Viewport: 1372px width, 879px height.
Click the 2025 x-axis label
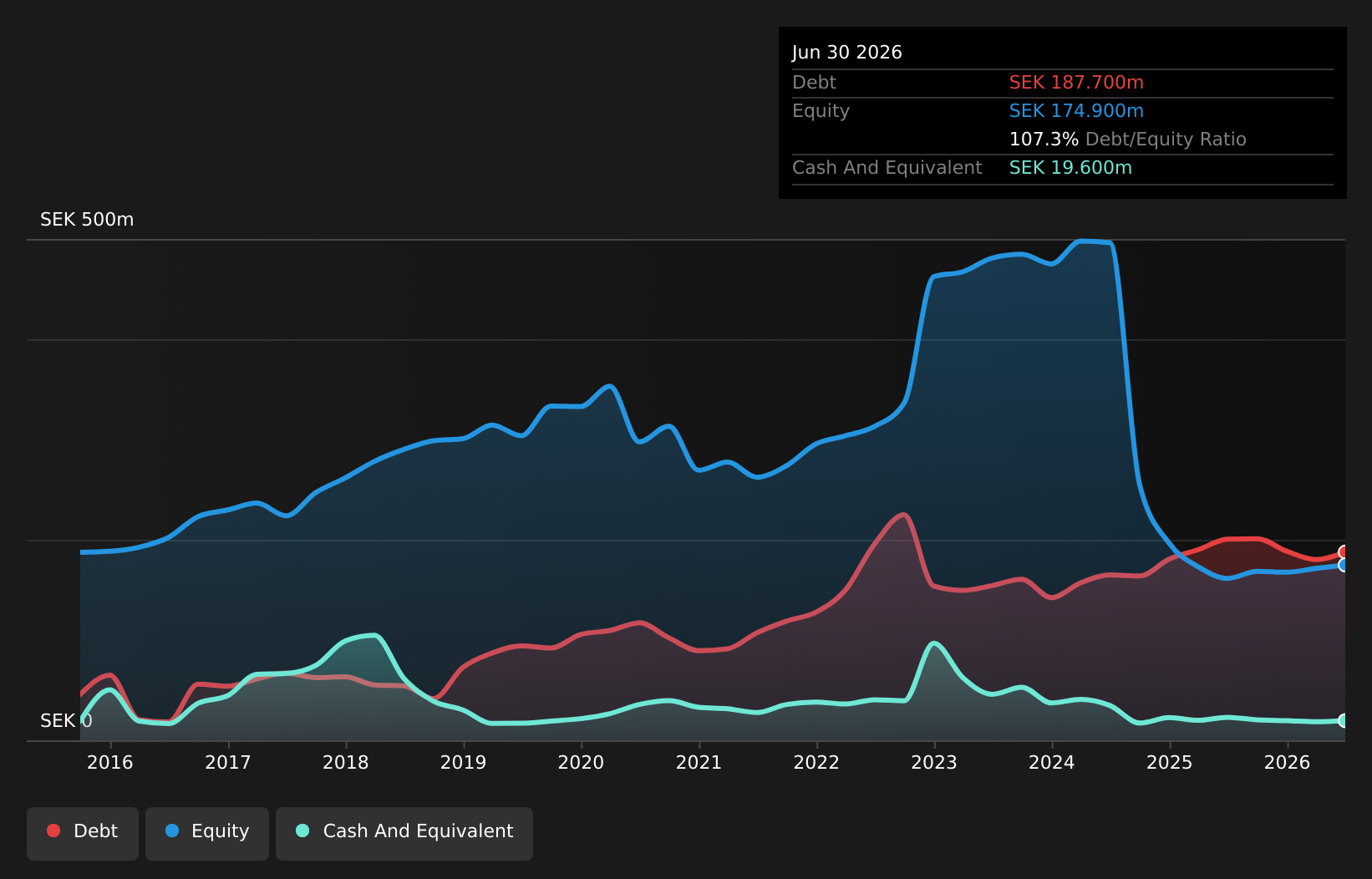1170,763
